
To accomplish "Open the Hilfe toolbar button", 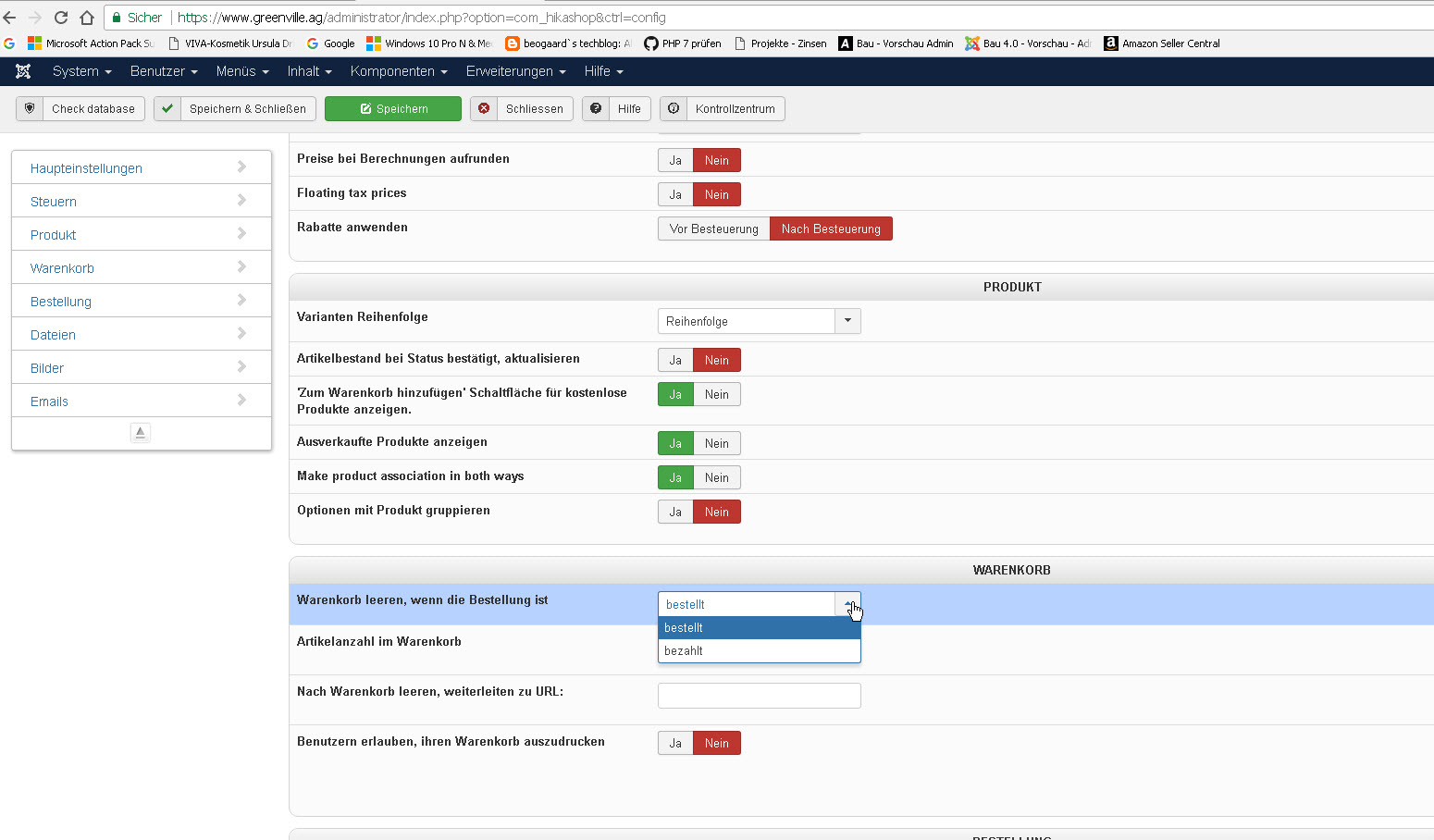I will [616, 109].
